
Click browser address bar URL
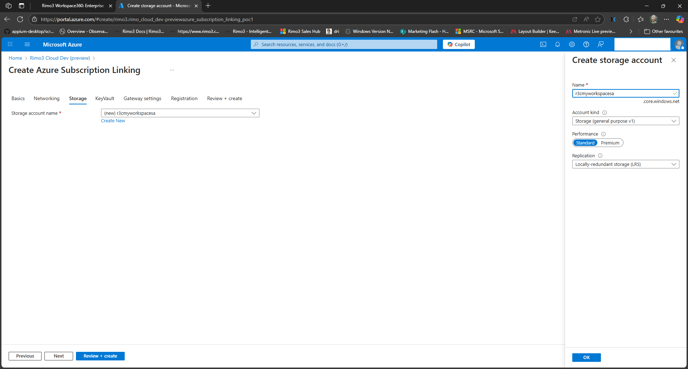coord(147,19)
